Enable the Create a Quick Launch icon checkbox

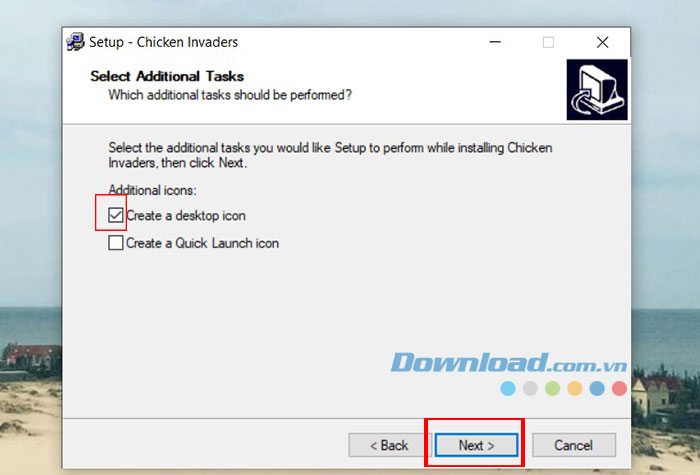pyautogui.click(x=116, y=243)
